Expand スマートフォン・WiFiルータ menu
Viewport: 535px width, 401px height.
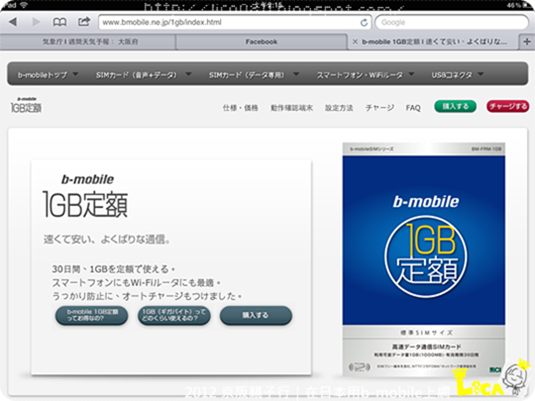(365, 75)
